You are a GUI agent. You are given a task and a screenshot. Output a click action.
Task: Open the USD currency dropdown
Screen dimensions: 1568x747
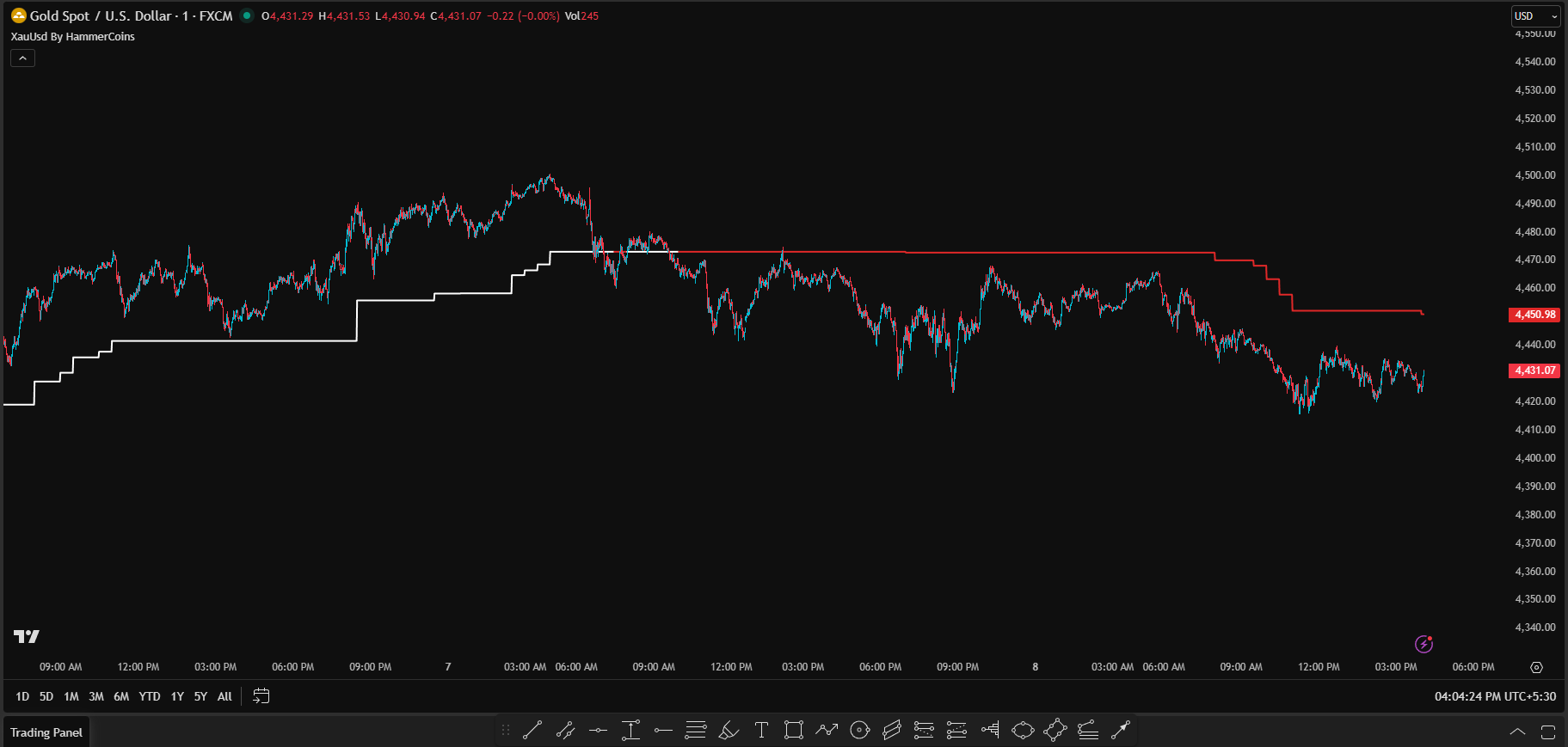tap(1535, 16)
